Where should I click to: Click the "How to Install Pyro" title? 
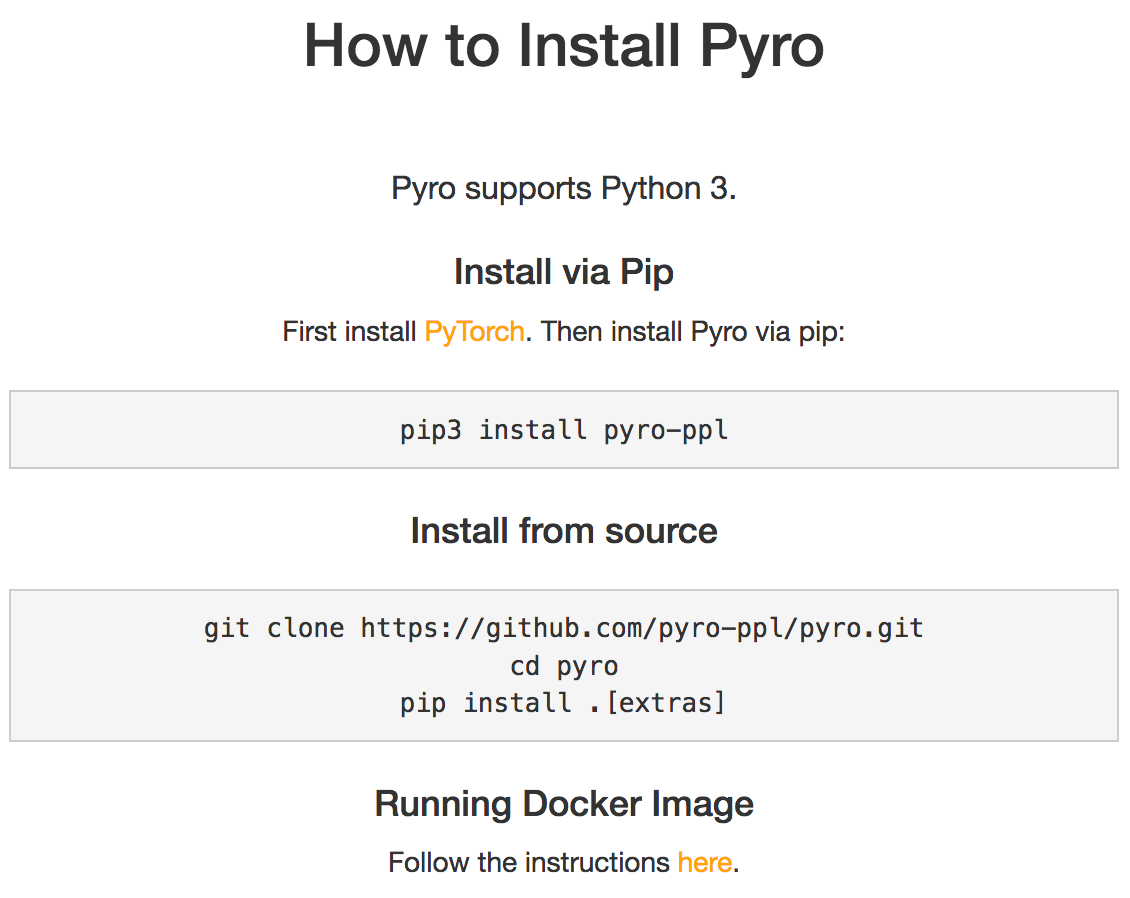tap(564, 46)
